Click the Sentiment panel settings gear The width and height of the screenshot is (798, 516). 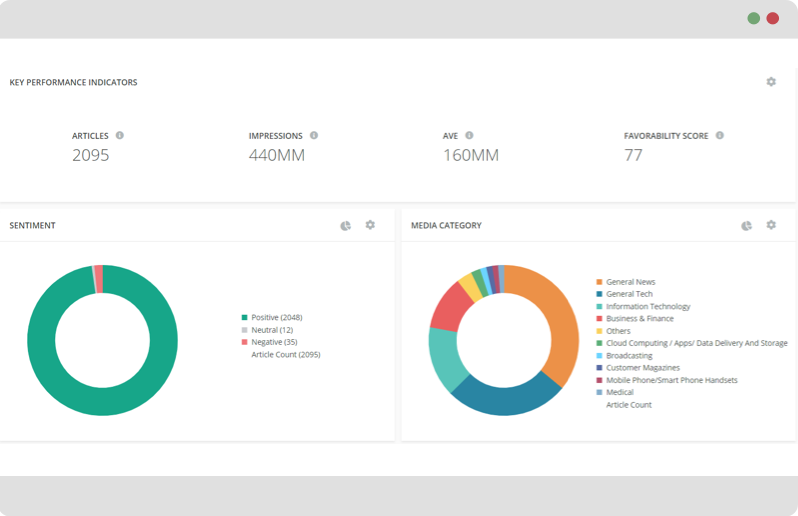tap(370, 226)
